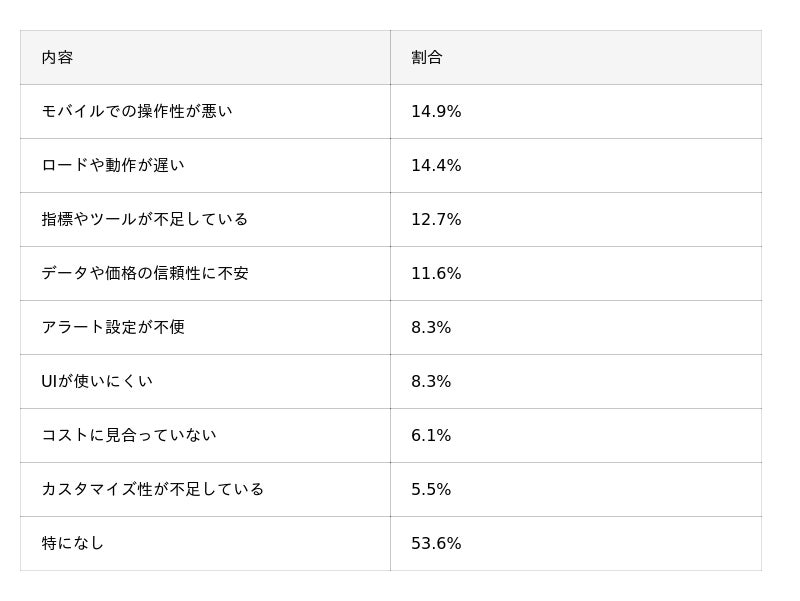This screenshot has width=800, height=601.
Task: Select the モバイルでの操作性が悪い cell
Action: [x=137, y=112]
